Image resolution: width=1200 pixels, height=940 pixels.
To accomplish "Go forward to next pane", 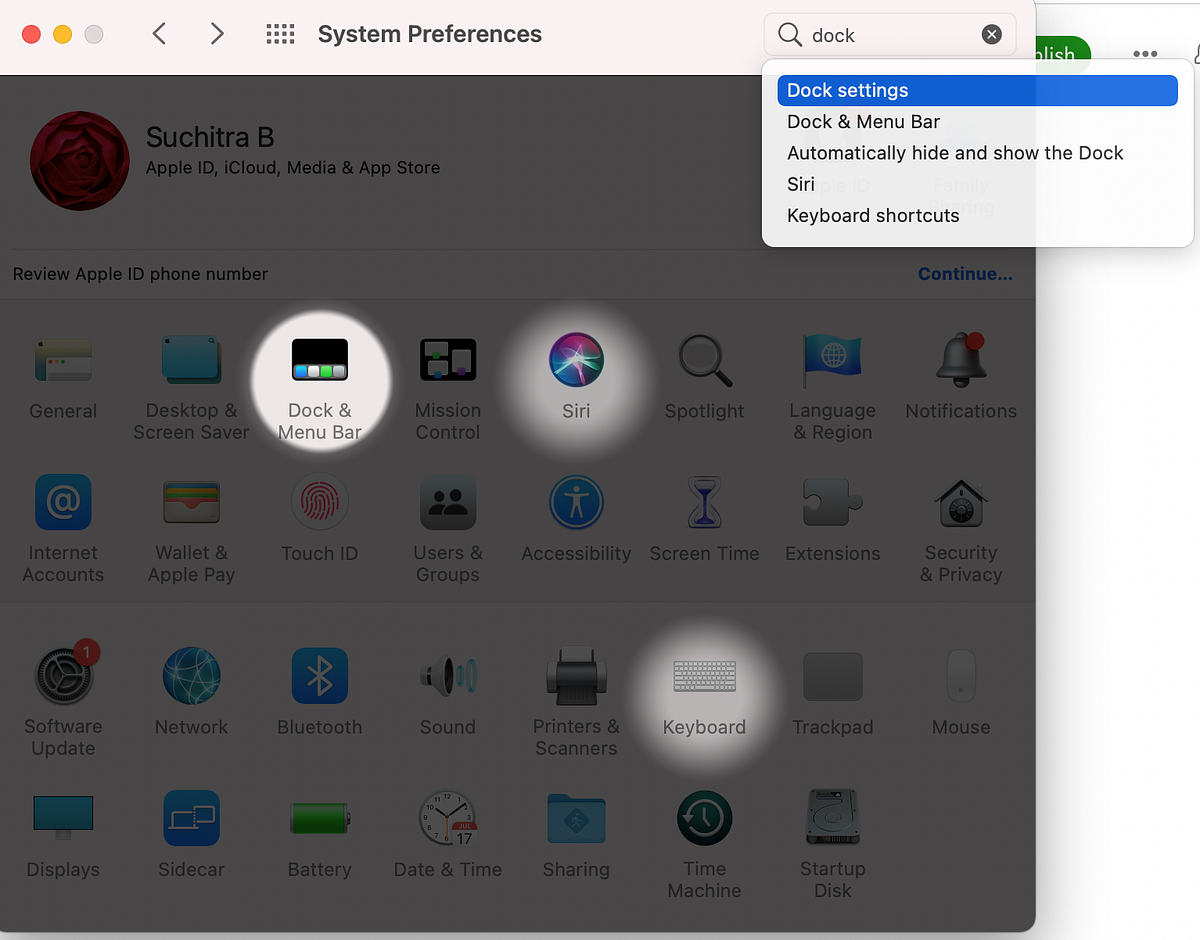I will 217,34.
